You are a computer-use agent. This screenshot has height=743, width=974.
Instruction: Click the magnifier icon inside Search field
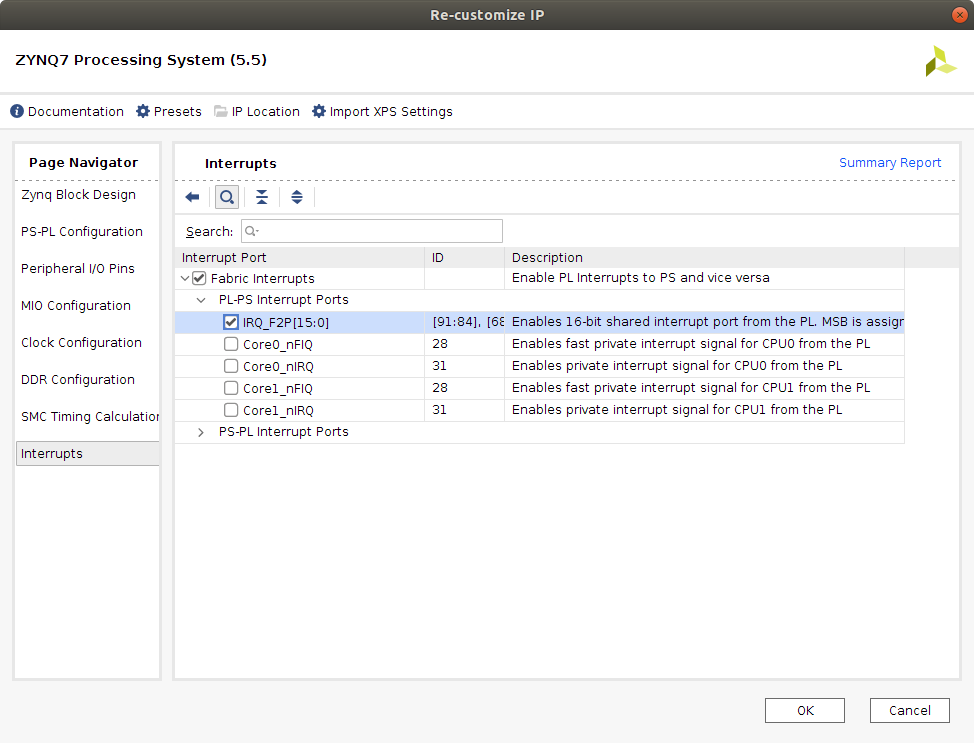[251, 231]
